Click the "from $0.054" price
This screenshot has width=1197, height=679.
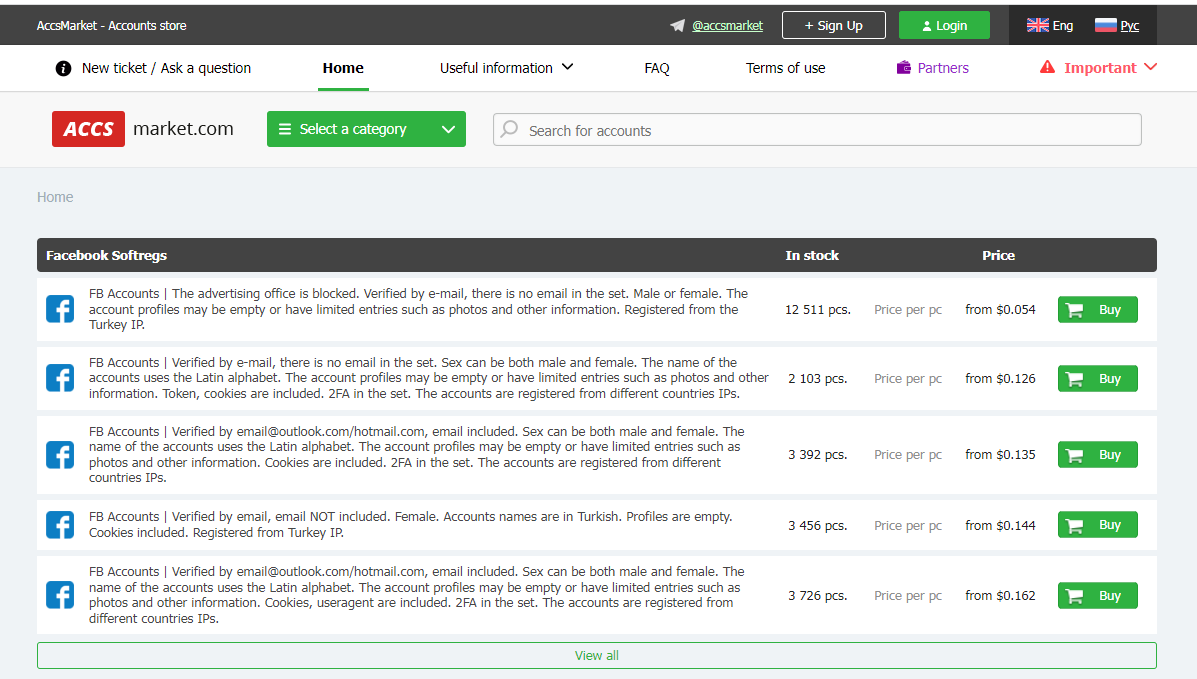coord(1000,309)
